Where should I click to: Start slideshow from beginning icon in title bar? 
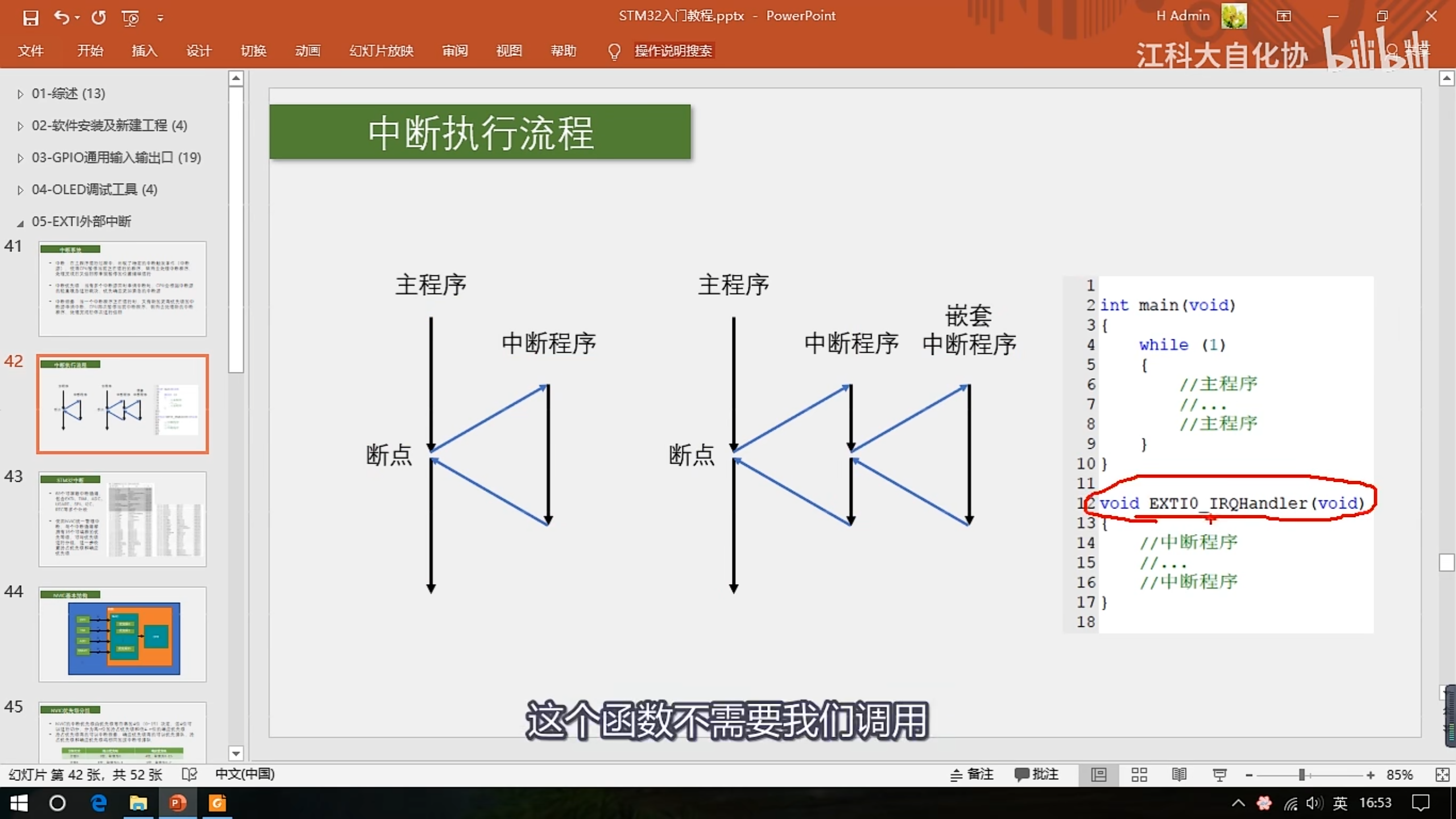tap(130, 18)
